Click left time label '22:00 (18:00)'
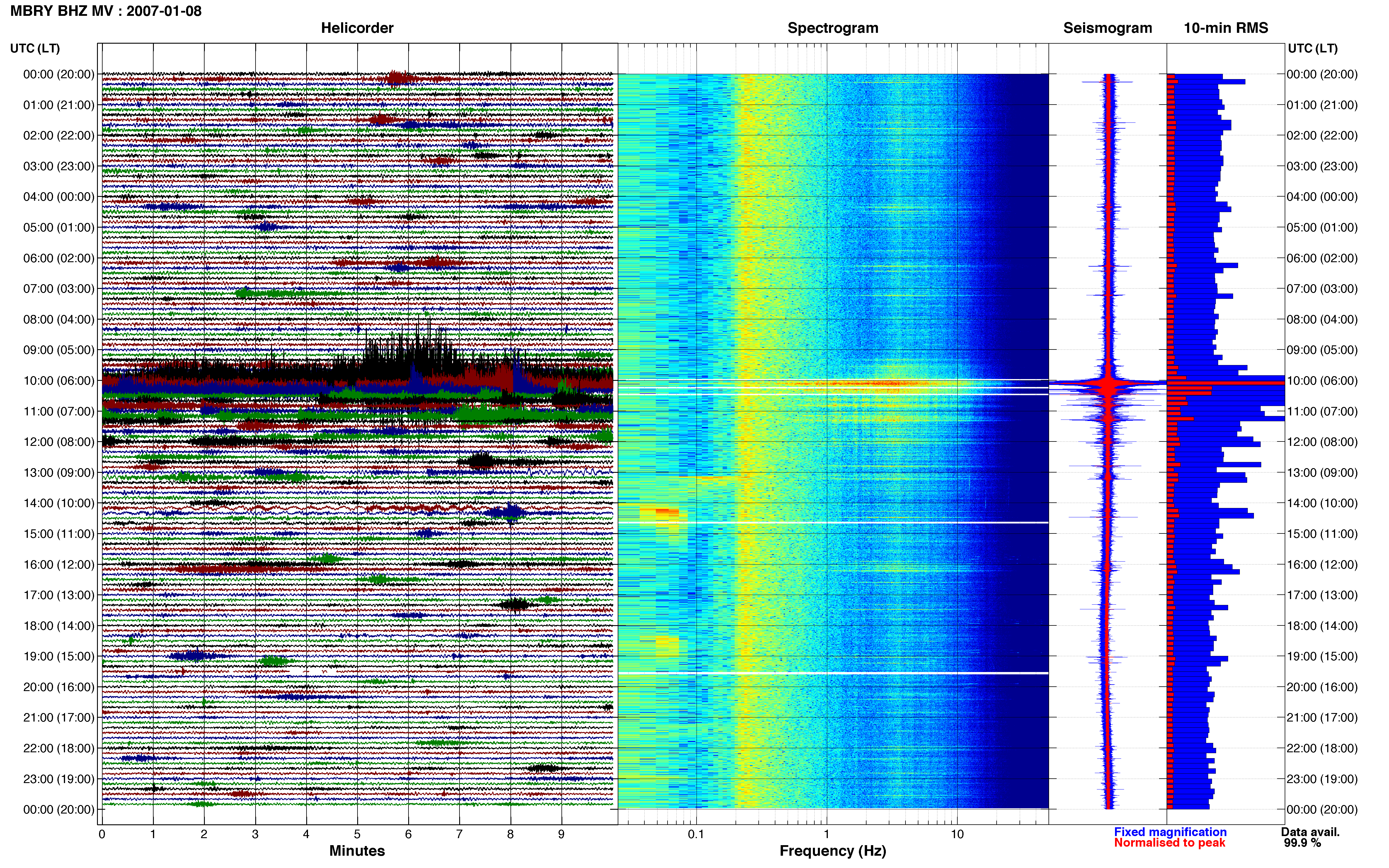The width and height of the screenshot is (1389, 868). point(59,748)
